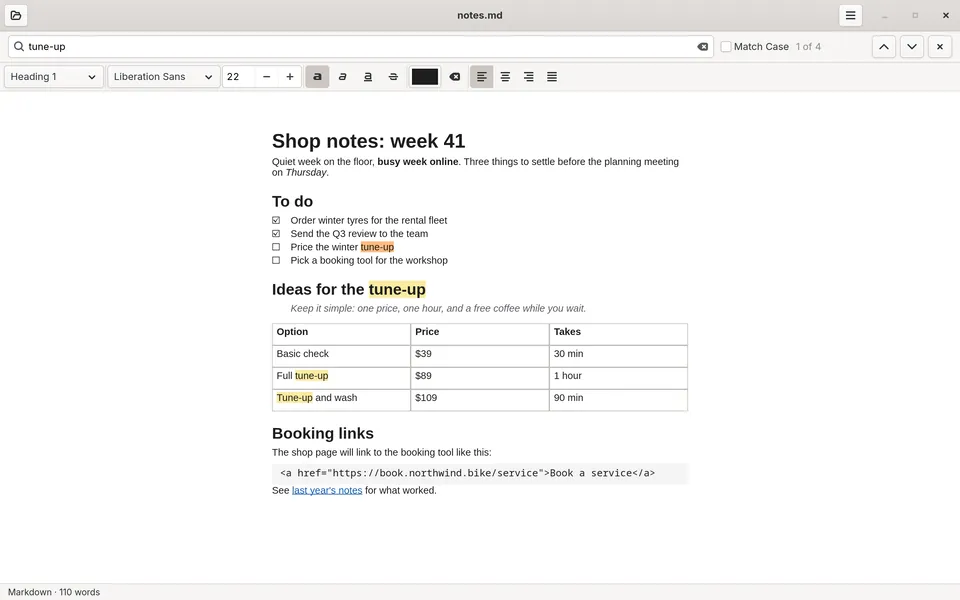Justify text alignment
960x600 pixels.
[552, 77]
